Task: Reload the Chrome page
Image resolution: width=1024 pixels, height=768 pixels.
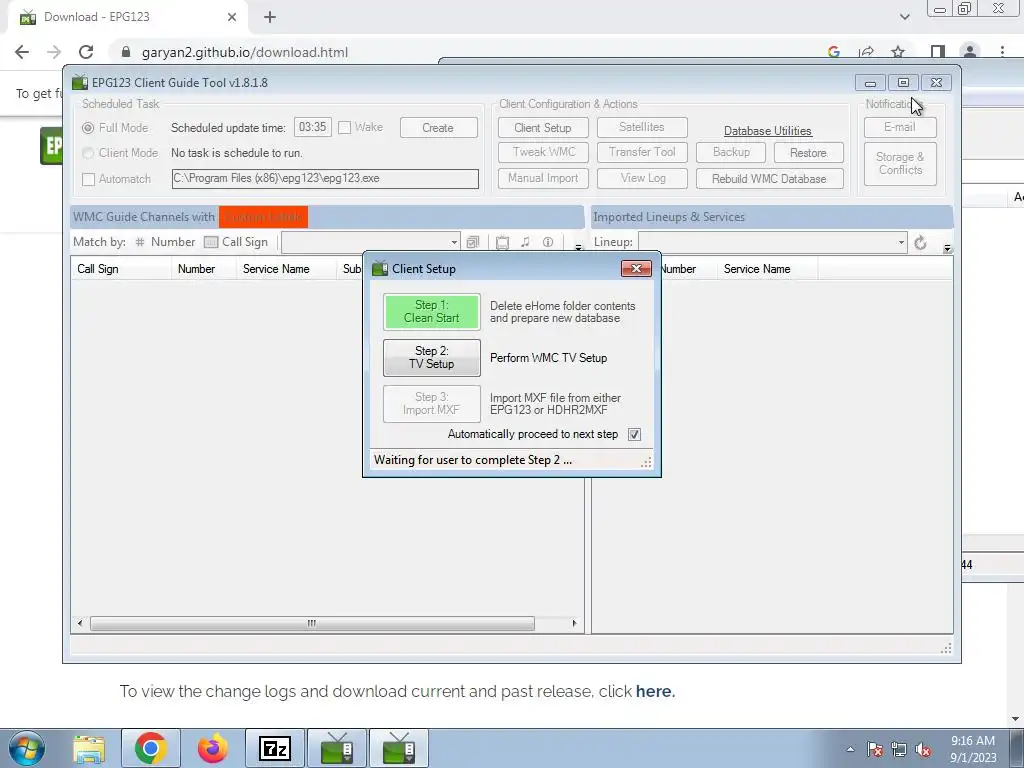Action: pyautogui.click(x=86, y=52)
